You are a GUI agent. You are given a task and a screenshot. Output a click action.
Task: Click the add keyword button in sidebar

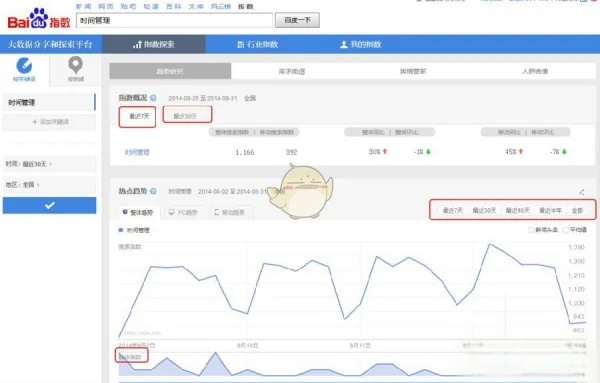point(49,122)
